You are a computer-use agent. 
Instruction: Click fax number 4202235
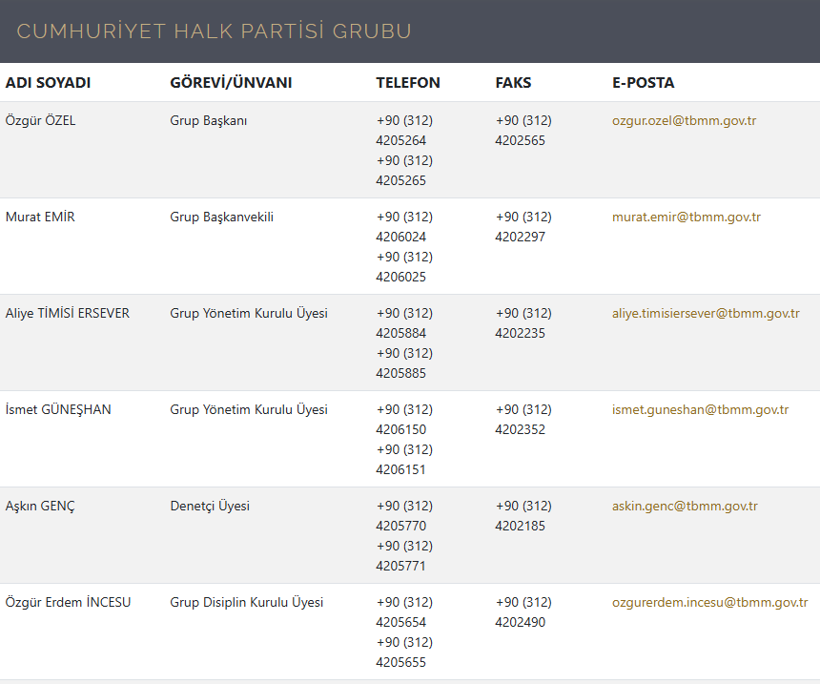tap(520, 333)
